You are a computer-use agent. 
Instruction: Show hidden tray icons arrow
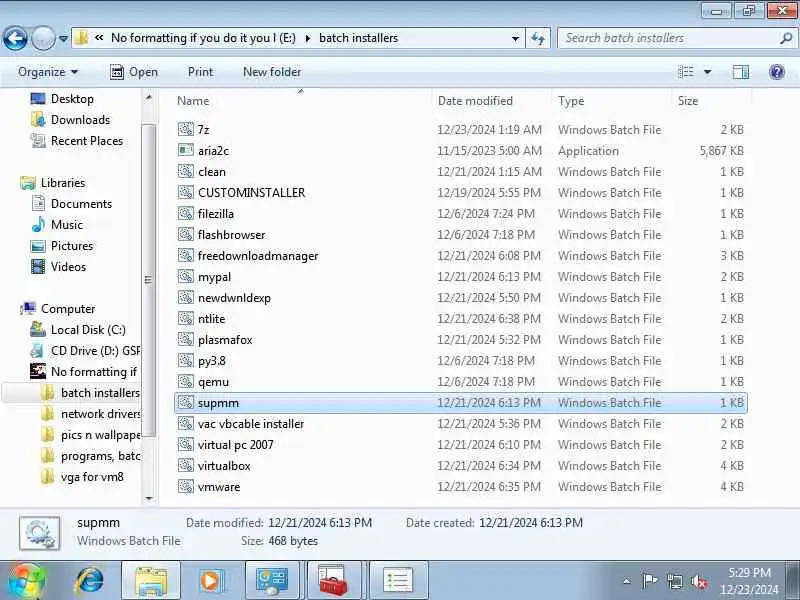(627, 581)
